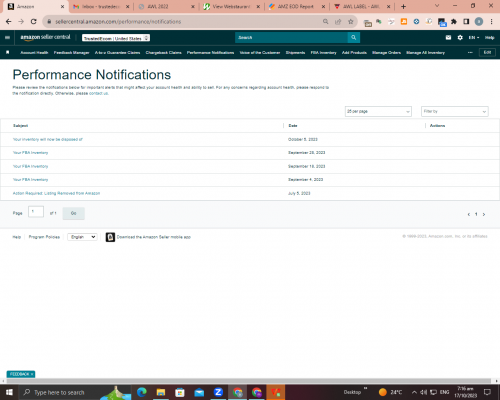This screenshot has width=500, height=400.
Task: Open Manage All Inventory nav item
Action: [x=425, y=53]
